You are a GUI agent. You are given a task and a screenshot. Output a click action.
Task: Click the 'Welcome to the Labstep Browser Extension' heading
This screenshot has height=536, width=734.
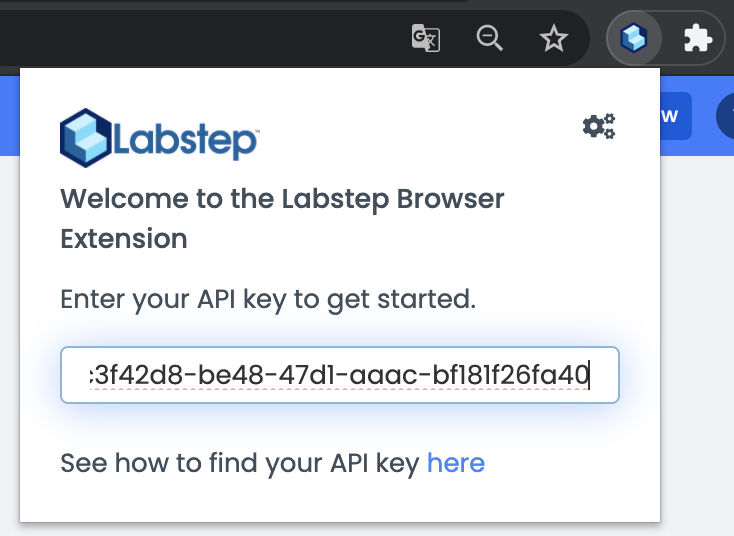(282, 218)
